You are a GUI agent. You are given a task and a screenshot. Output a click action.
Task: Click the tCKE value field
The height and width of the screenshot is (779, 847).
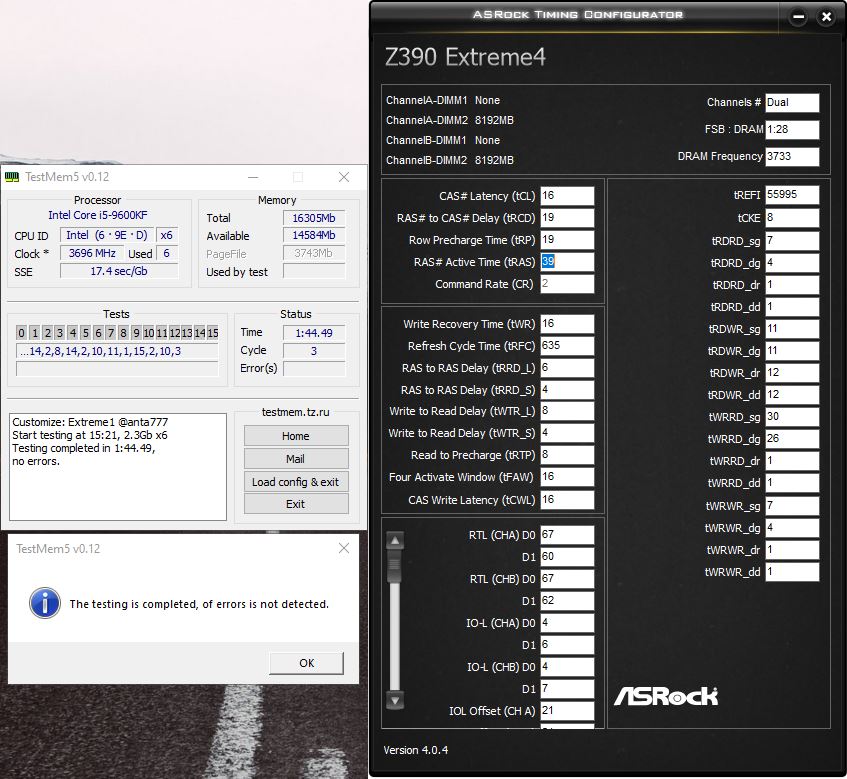(x=792, y=218)
